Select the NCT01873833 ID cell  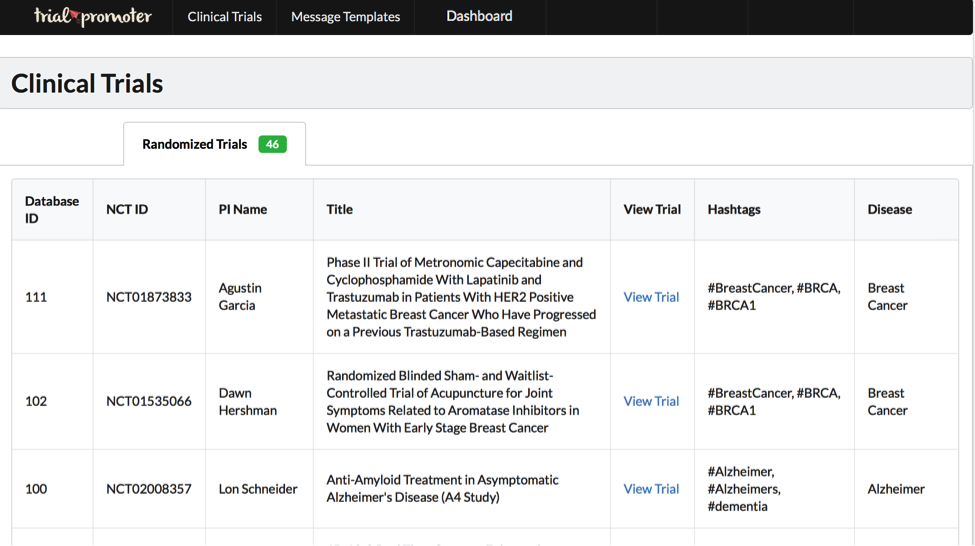click(148, 297)
